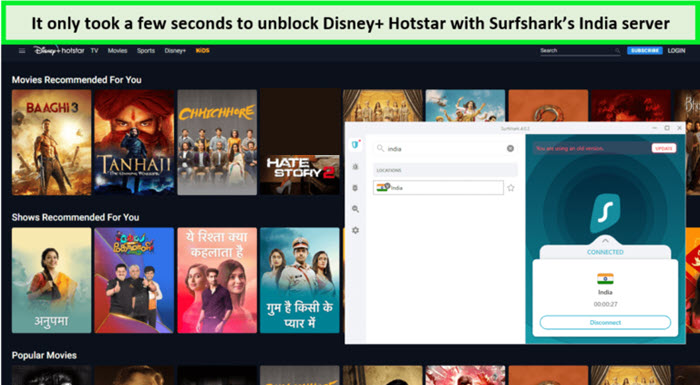The height and width of the screenshot is (385, 700).
Task: Open the chefs comedy show thumbnail
Action: click(134, 280)
